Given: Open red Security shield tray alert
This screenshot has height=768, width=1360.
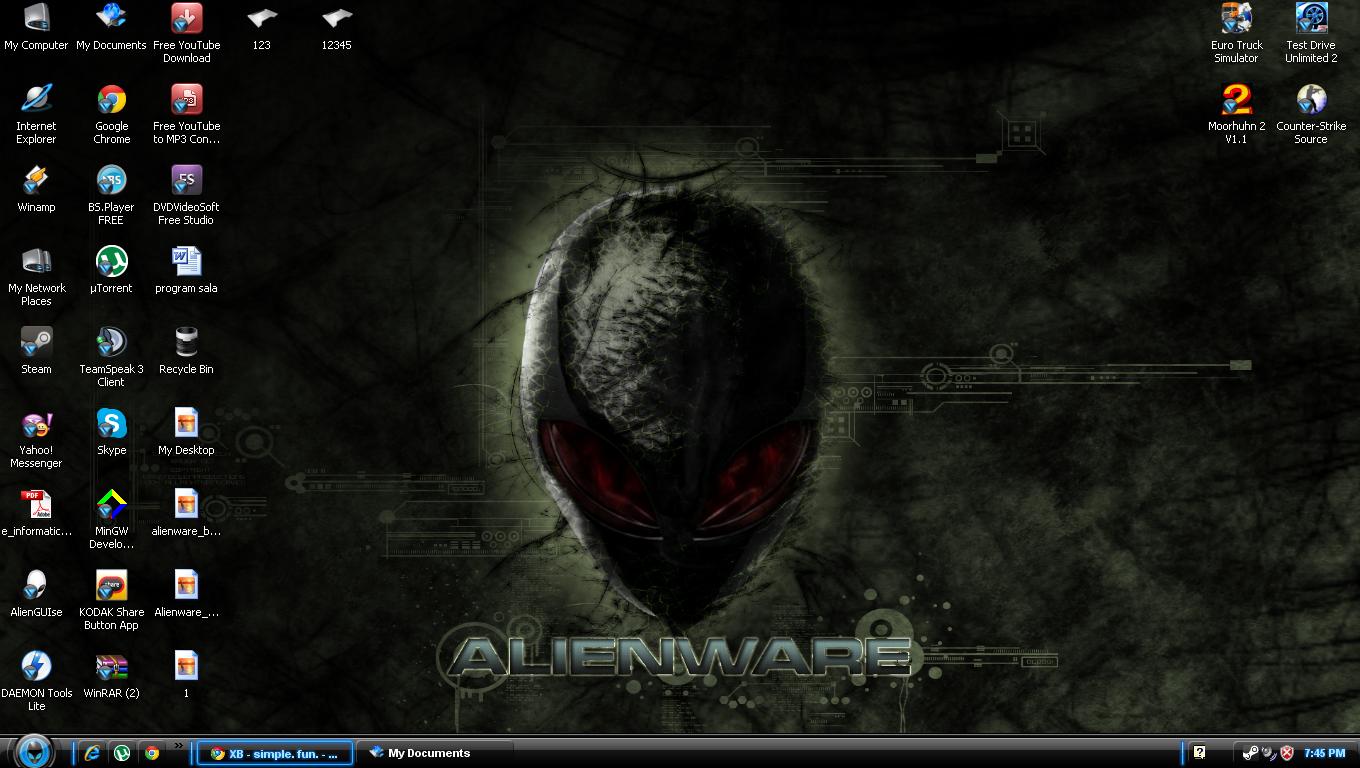Looking at the screenshot, I should pos(1287,753).
